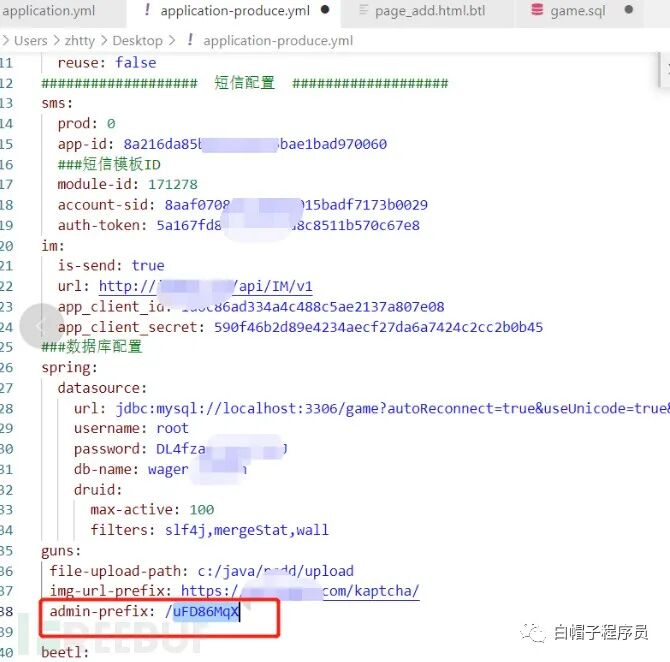The height and width of the screenshot is (662, 670).
Task: Click the 'username: root' line
Action: coord(131,429)
